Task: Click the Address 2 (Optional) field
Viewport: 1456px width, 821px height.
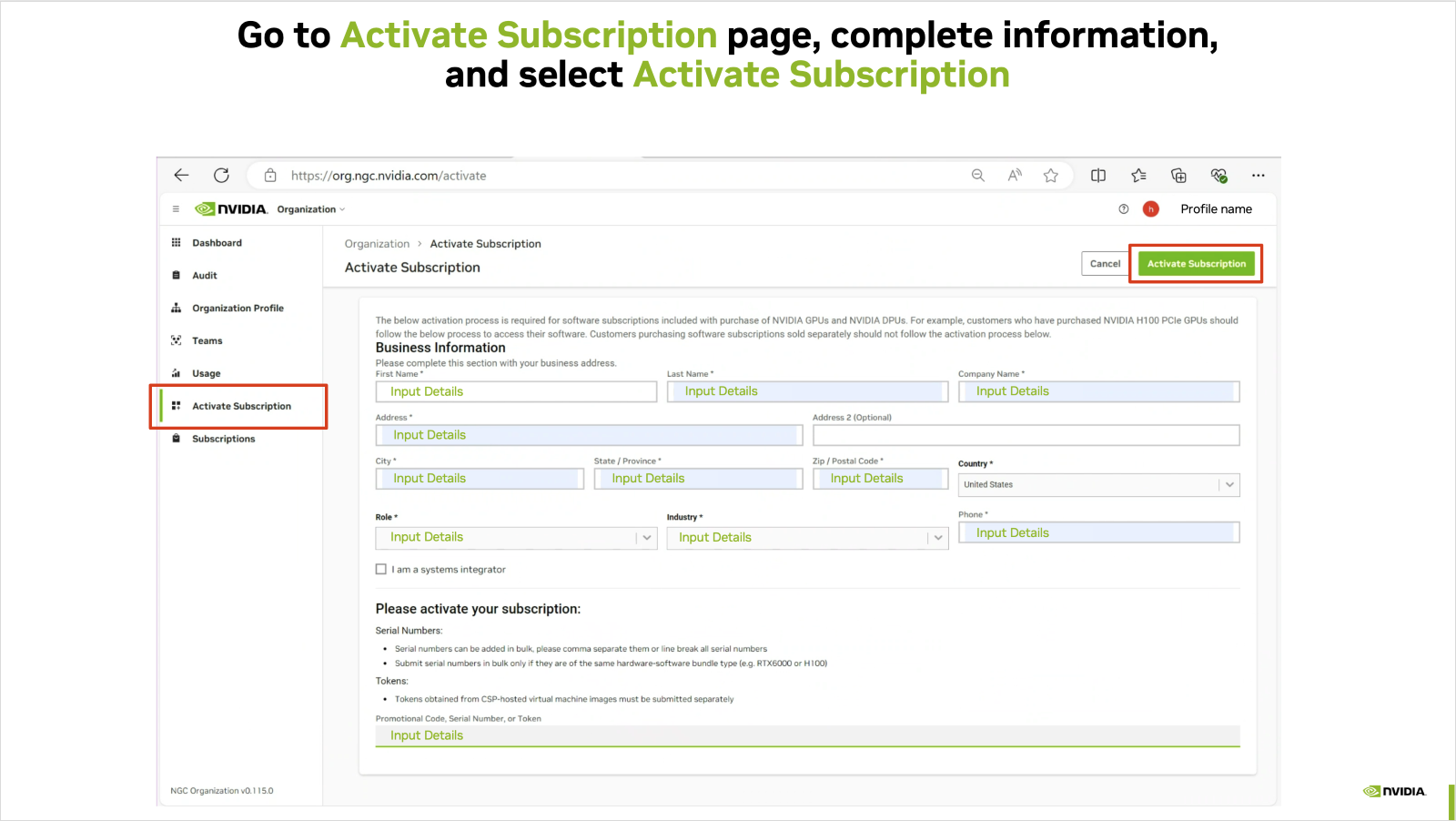Action: pos(1026,435)
